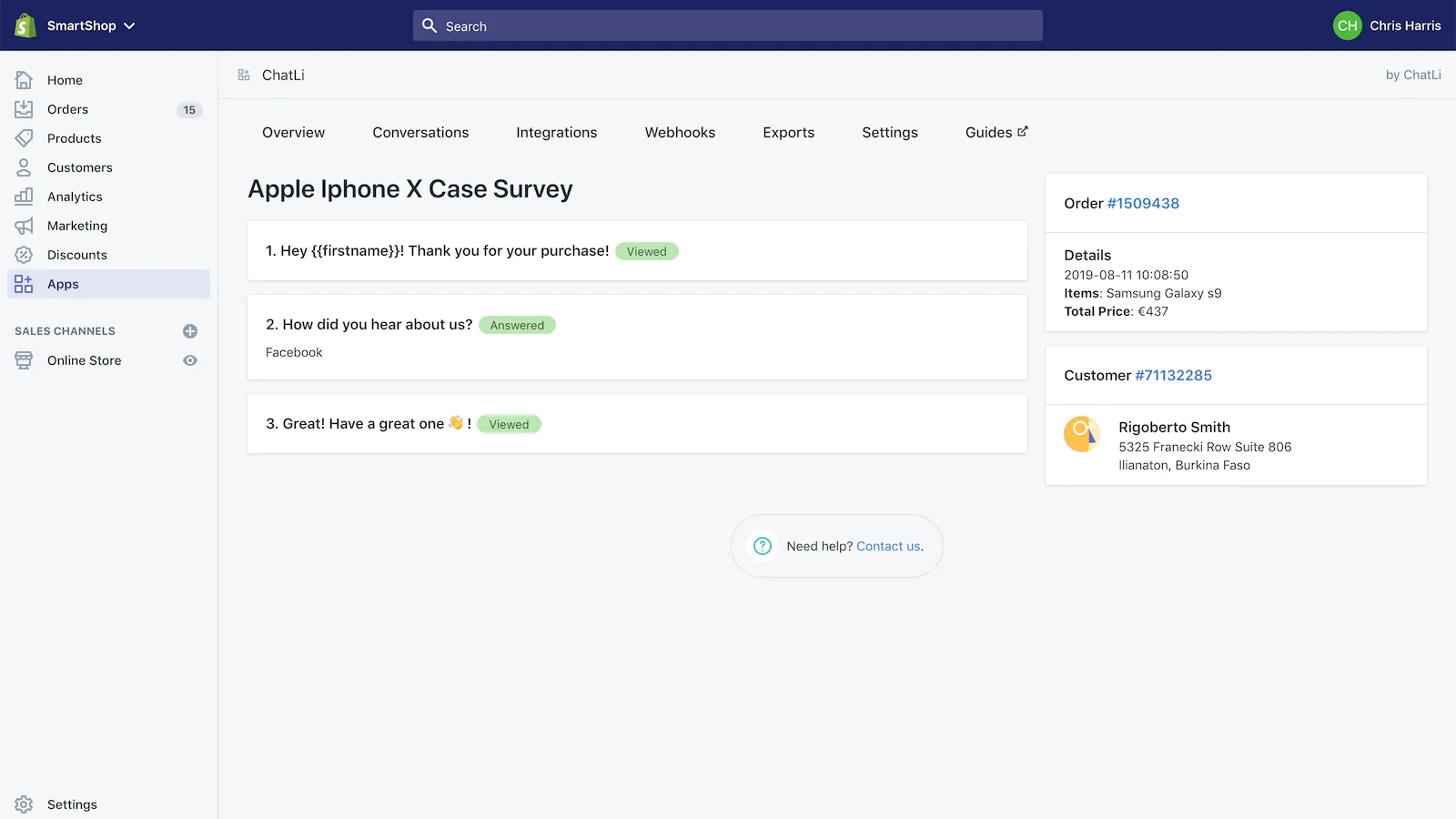
Task: Click the Settings gear icon
Action: (x=24, y=804)
